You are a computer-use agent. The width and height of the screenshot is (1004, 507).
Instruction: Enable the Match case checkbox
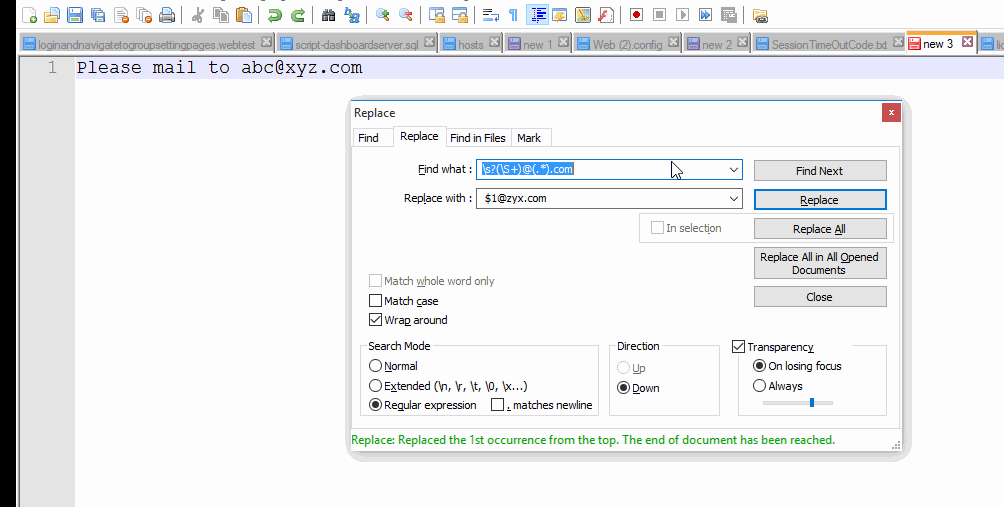375,301
